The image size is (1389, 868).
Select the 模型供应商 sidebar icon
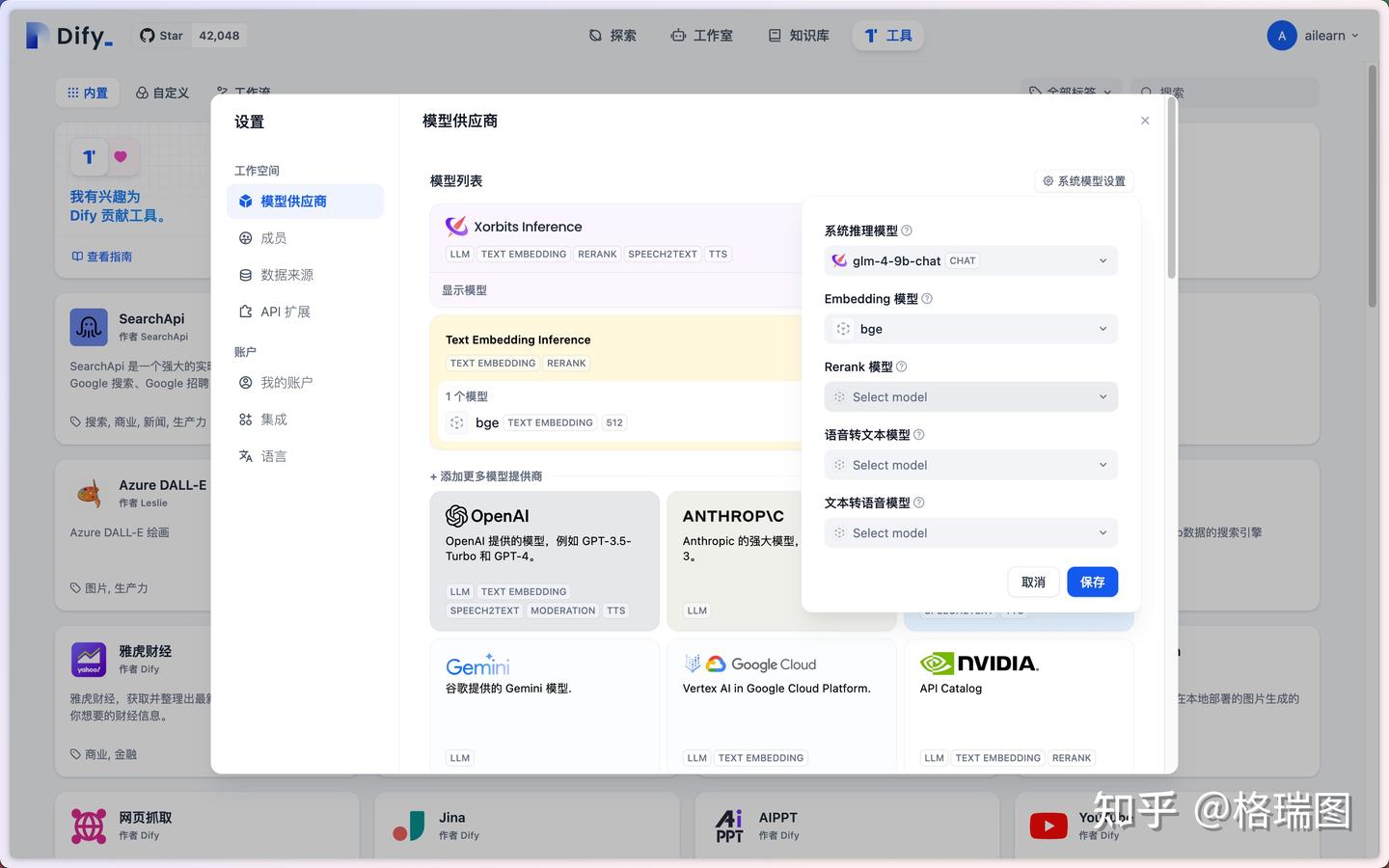click(244, 201)
